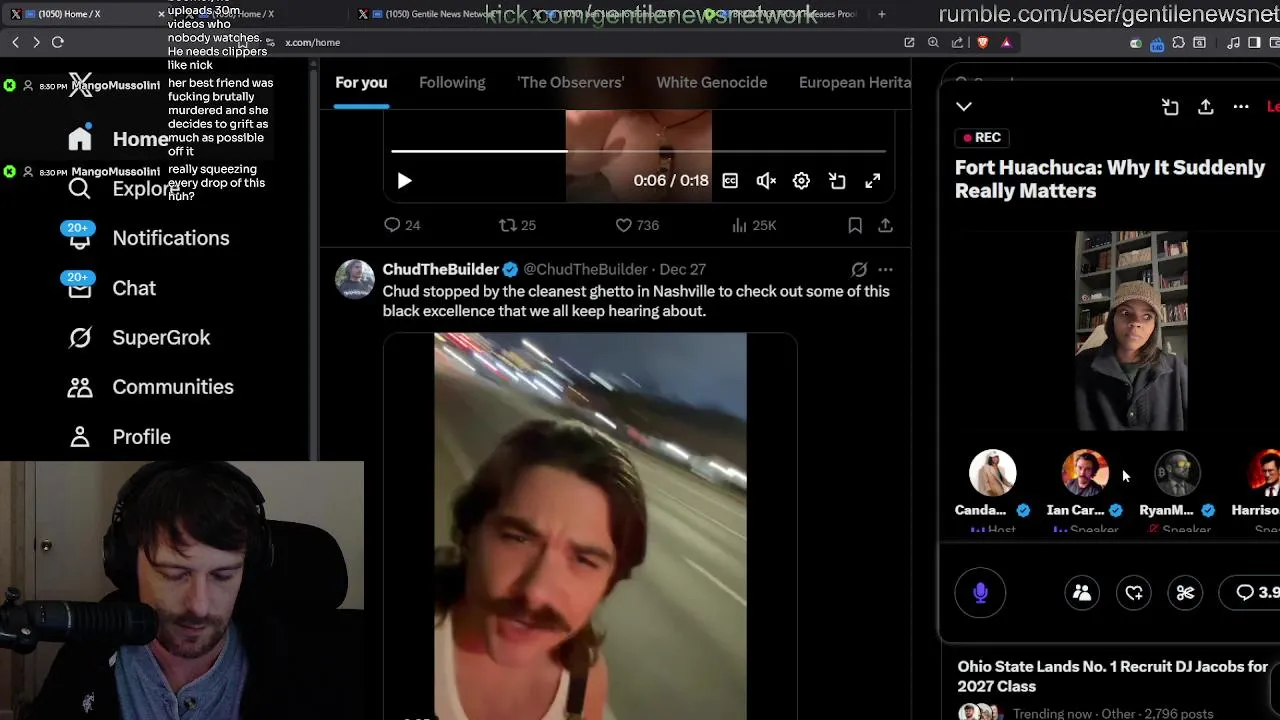Viewport: 1280px width, 720px height.
Task: Pop out video to picture-in-picture
Action: coord(837,181)
